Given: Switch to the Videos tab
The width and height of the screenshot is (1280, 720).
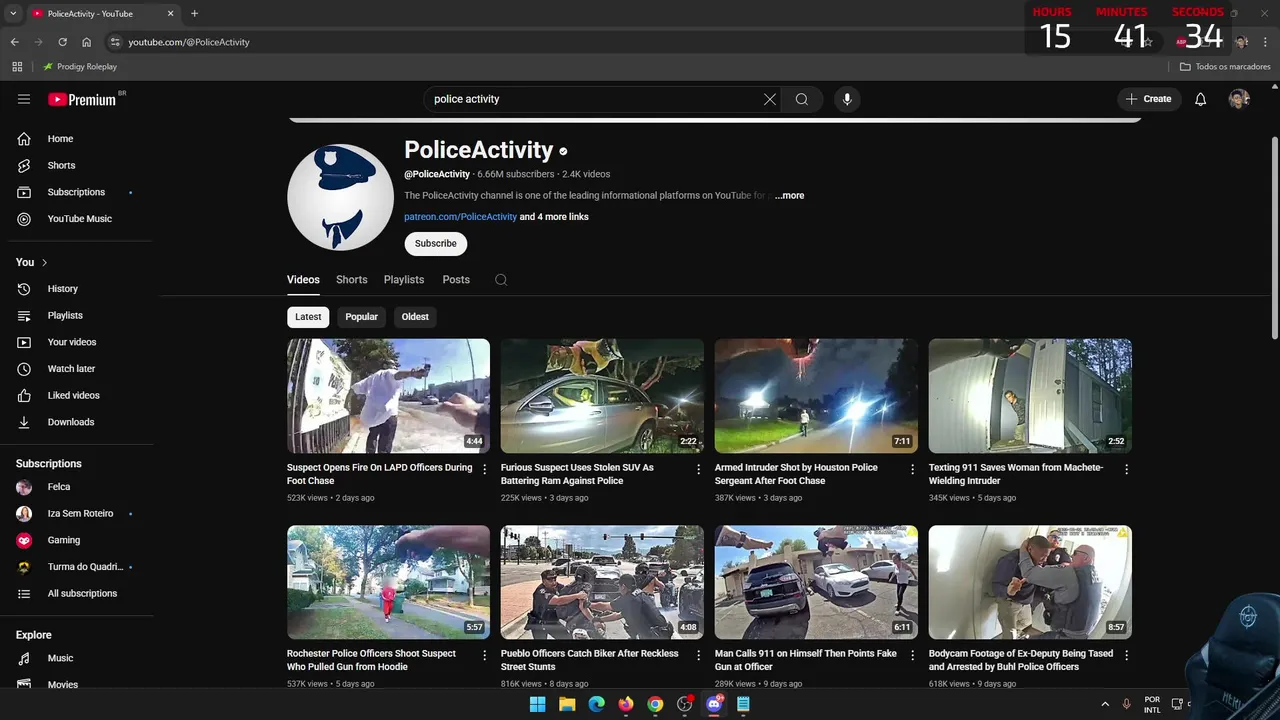Looking at the screenshot, I should click(303, 280).
